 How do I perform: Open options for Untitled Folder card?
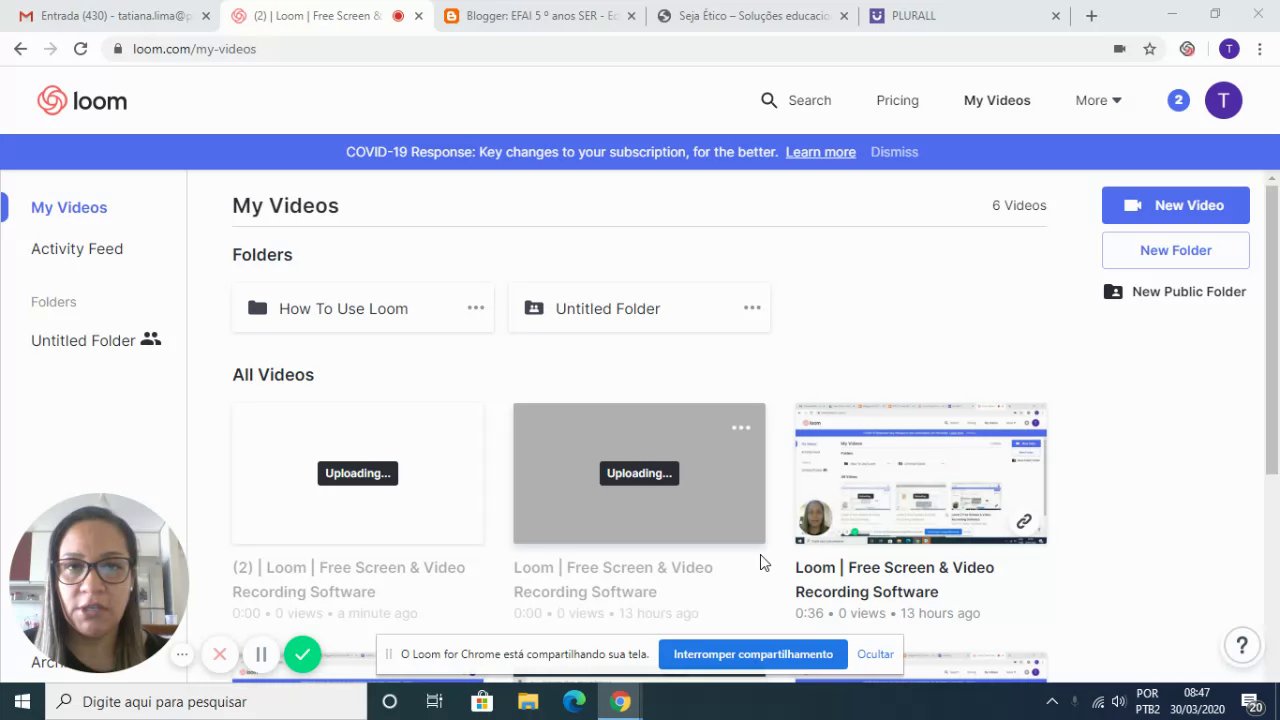[x=752, y=308]
